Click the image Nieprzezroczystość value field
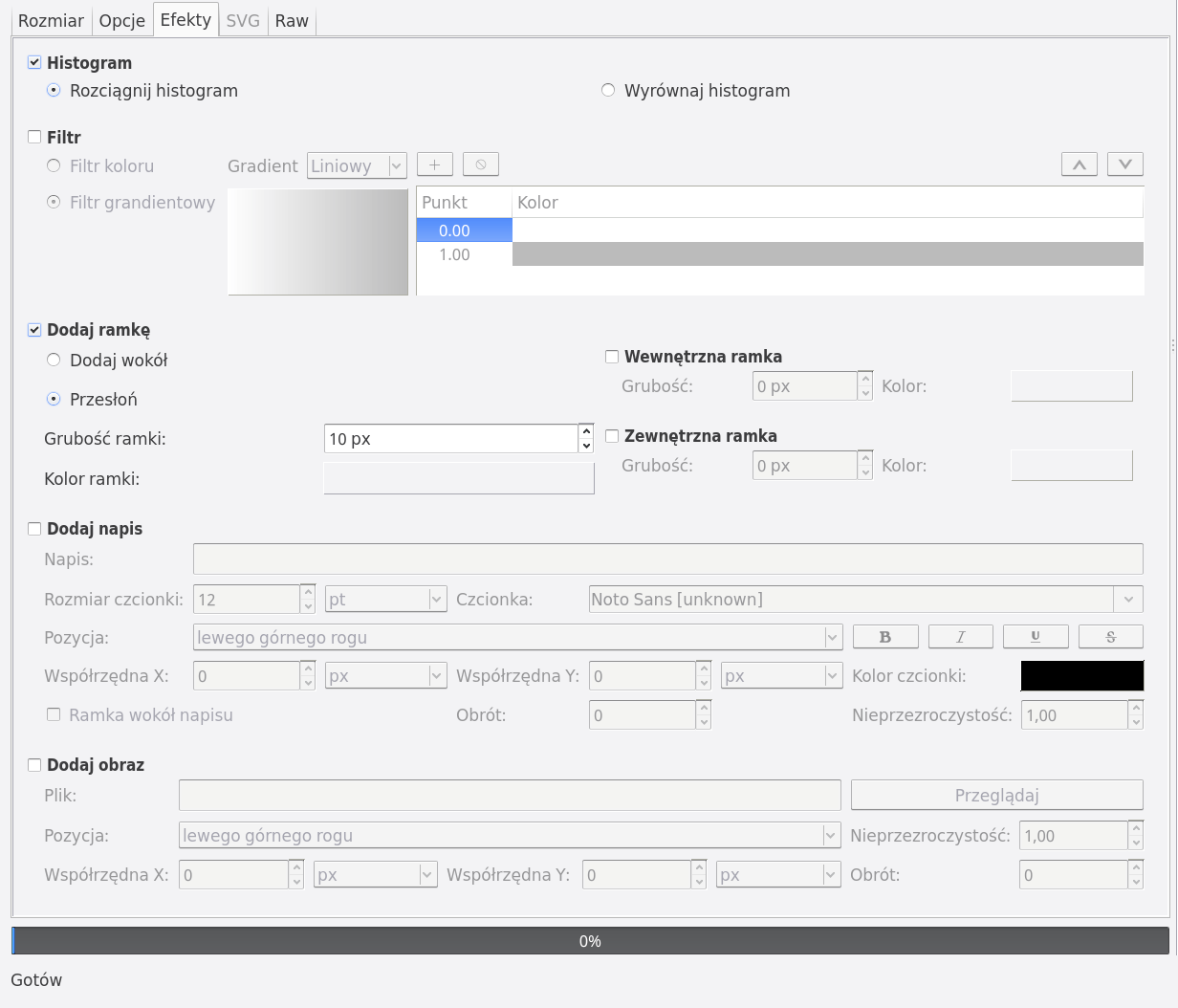Screen dimensions: 1178x1008 1074,836
